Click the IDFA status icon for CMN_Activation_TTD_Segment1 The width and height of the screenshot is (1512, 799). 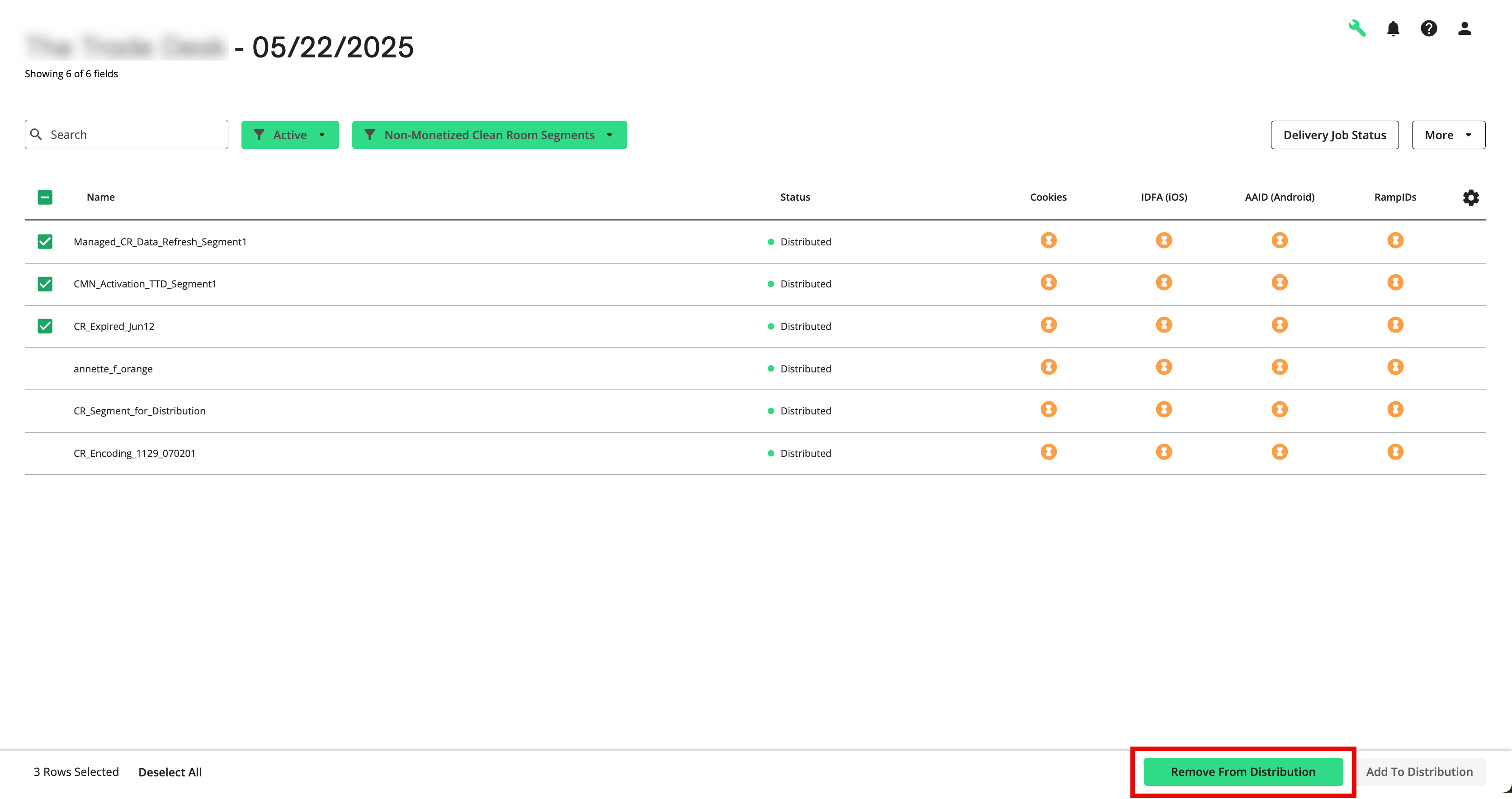click(x=1164, y=282)
